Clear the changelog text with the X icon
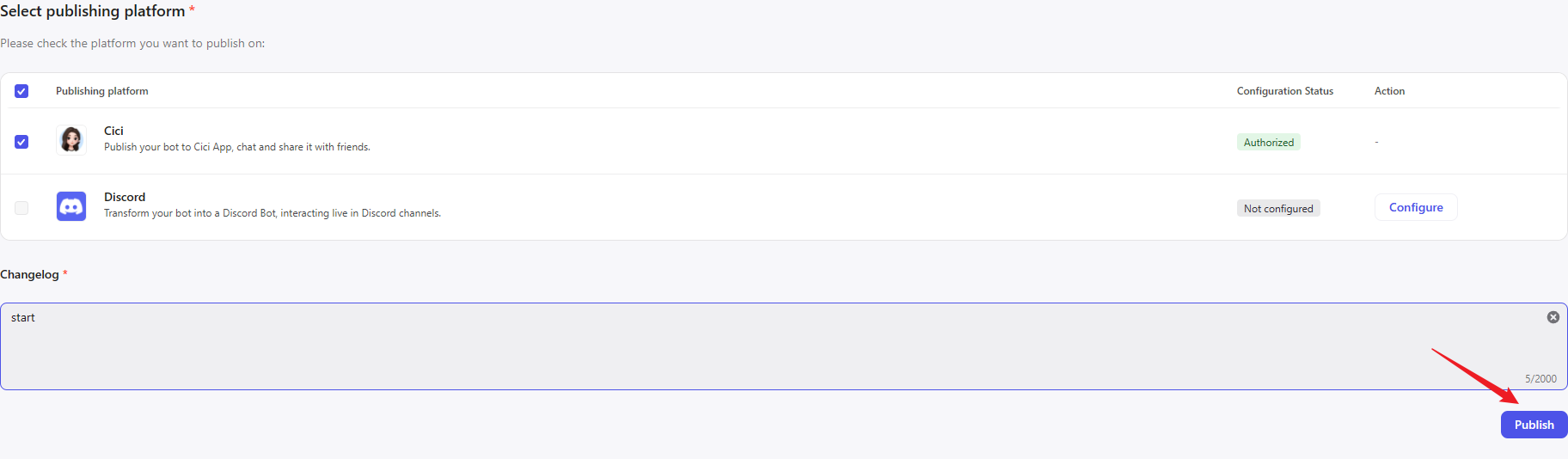 1553,317
